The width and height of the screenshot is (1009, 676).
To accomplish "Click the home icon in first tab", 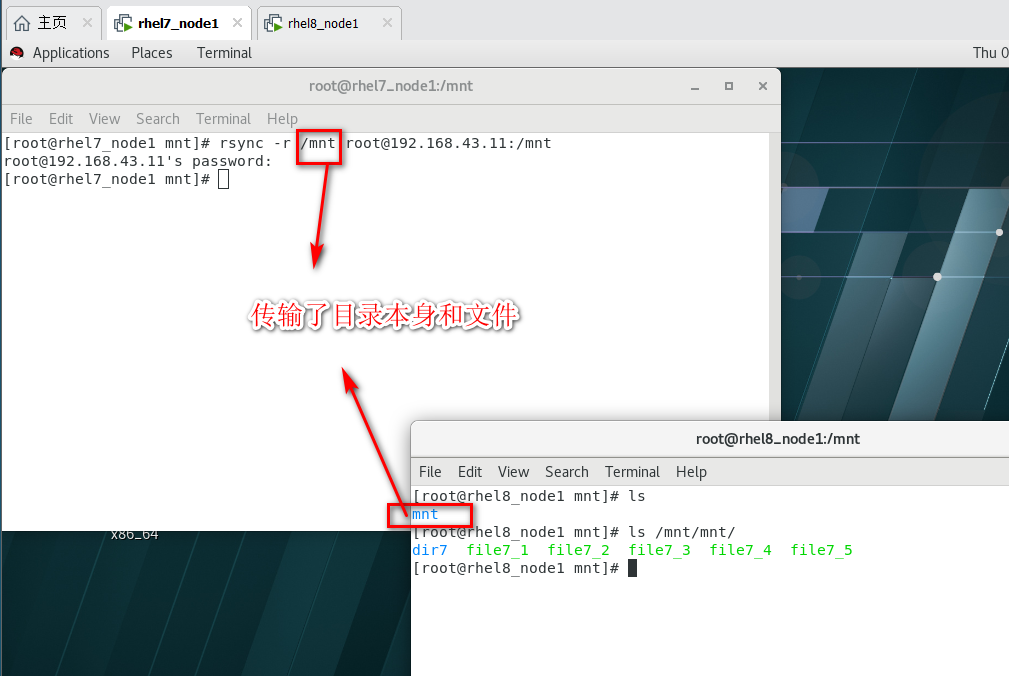I will [22, 24].
